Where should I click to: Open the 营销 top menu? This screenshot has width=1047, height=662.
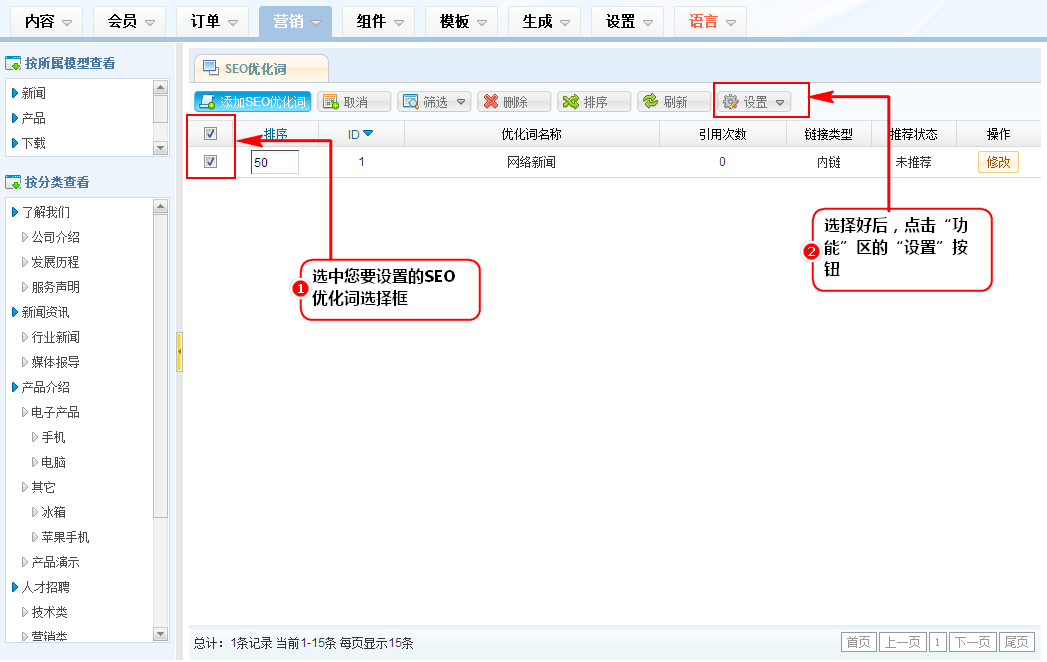click(294, 21)
